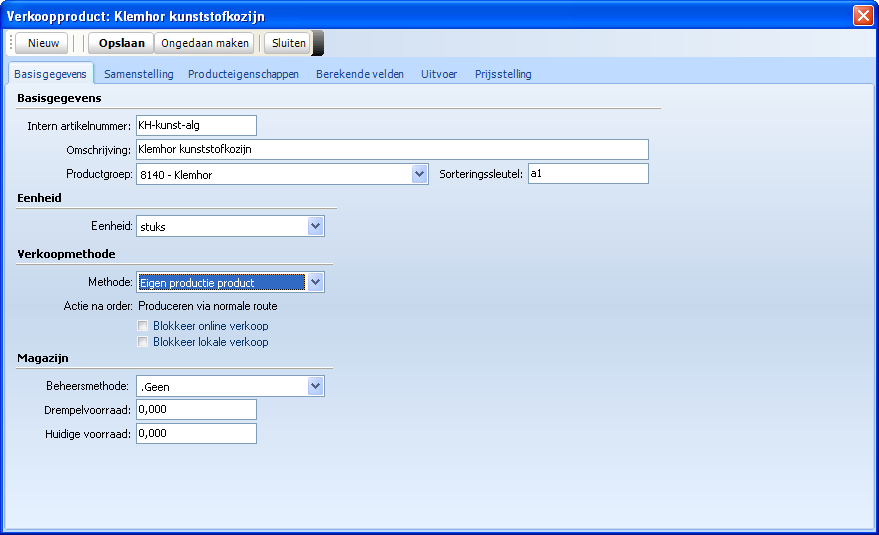Enable Blokkeer online verkoop checkbox

coord(144,326)
